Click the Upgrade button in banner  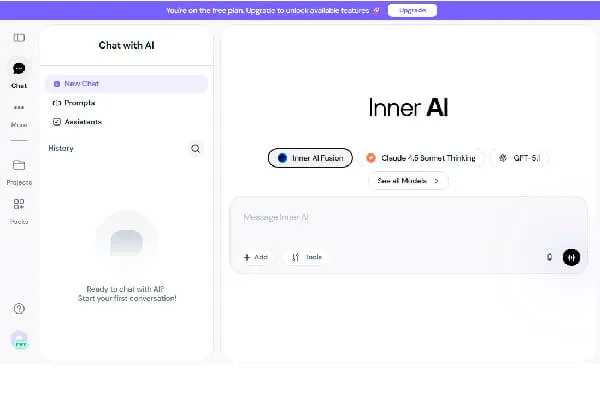[x=412, y=10]
